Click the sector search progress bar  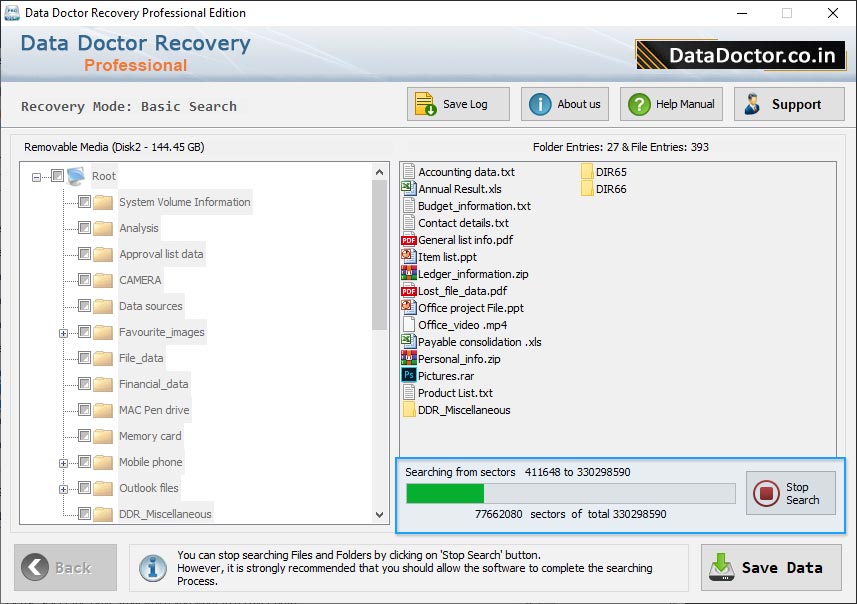570,493
